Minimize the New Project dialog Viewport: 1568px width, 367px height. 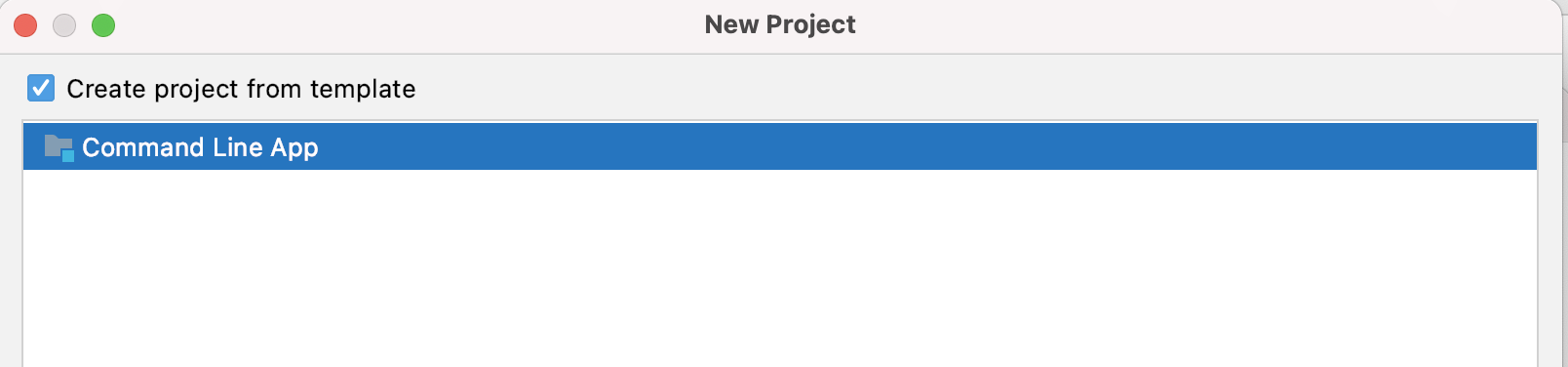(64, 25)
